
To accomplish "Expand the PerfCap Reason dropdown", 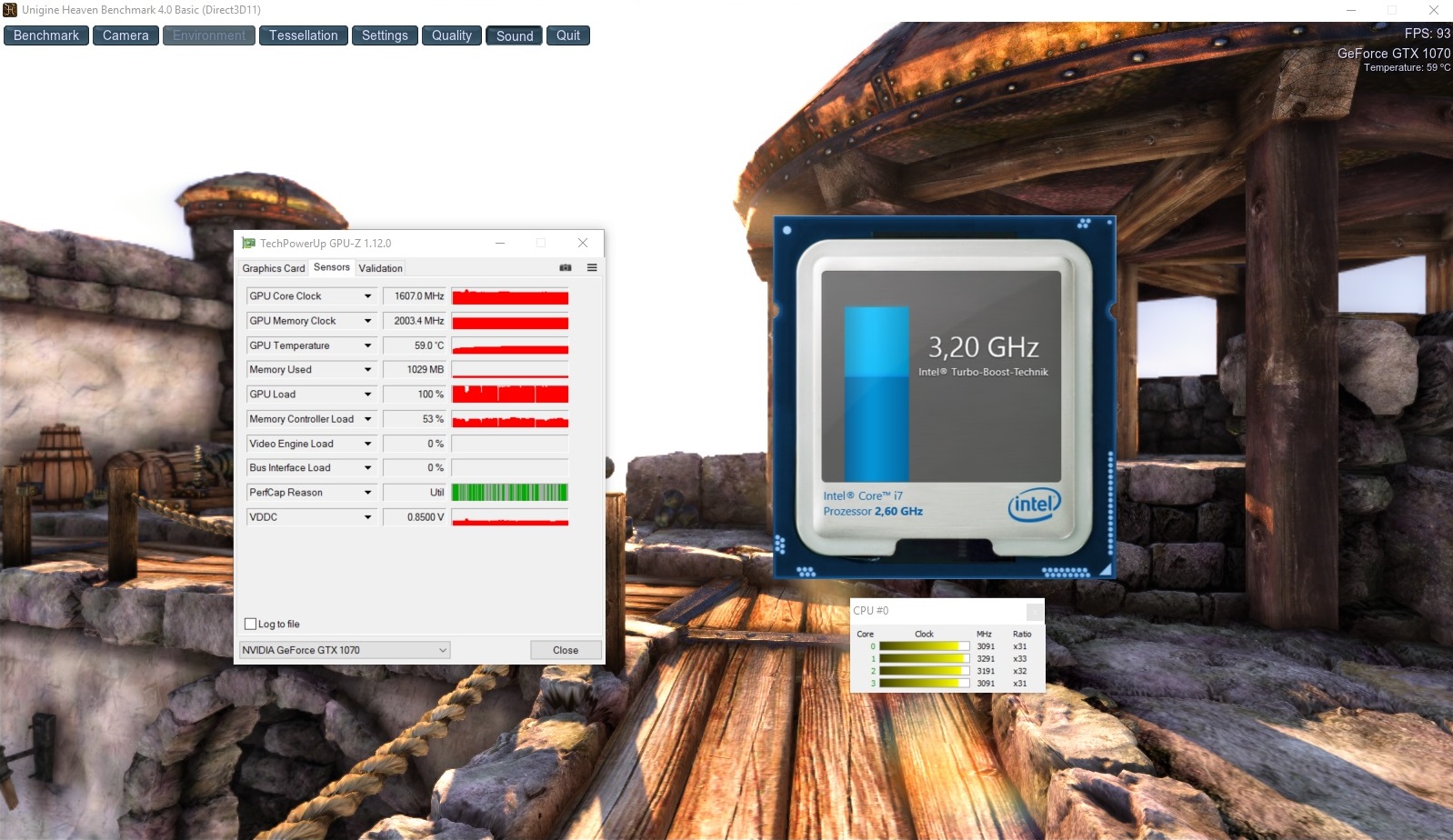I will (x=367, y=493).
